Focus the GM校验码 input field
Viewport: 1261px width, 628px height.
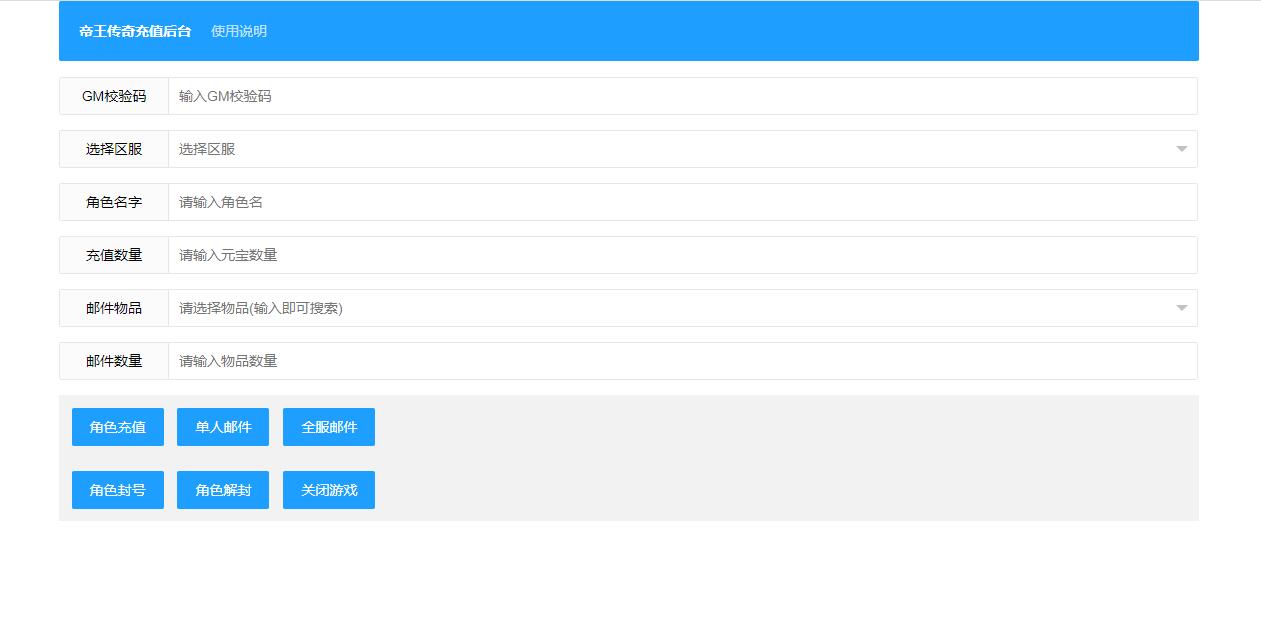click(x=682, y=96)
